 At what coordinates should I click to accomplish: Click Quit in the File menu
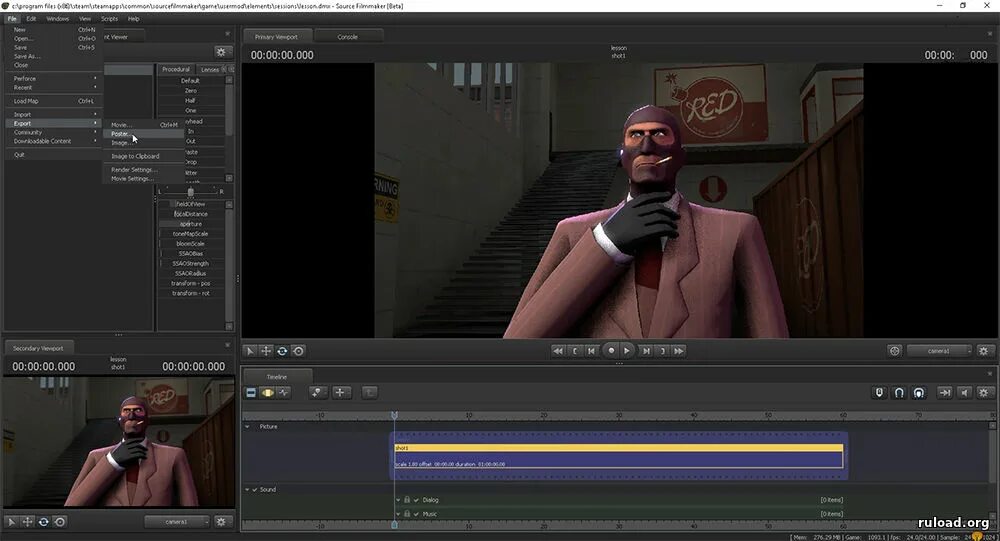pyautogui.click(x=54, y=154)
